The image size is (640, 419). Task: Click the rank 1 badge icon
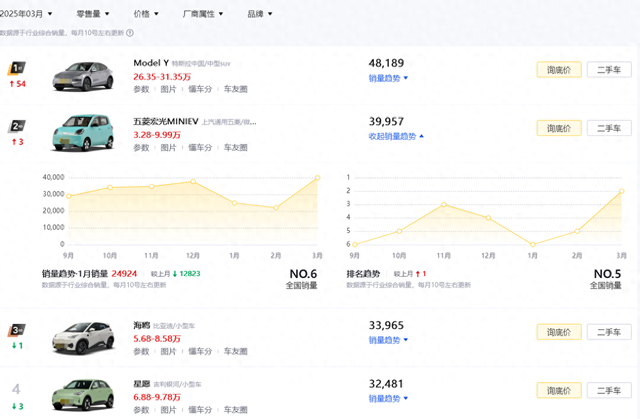tap(16, 68)
